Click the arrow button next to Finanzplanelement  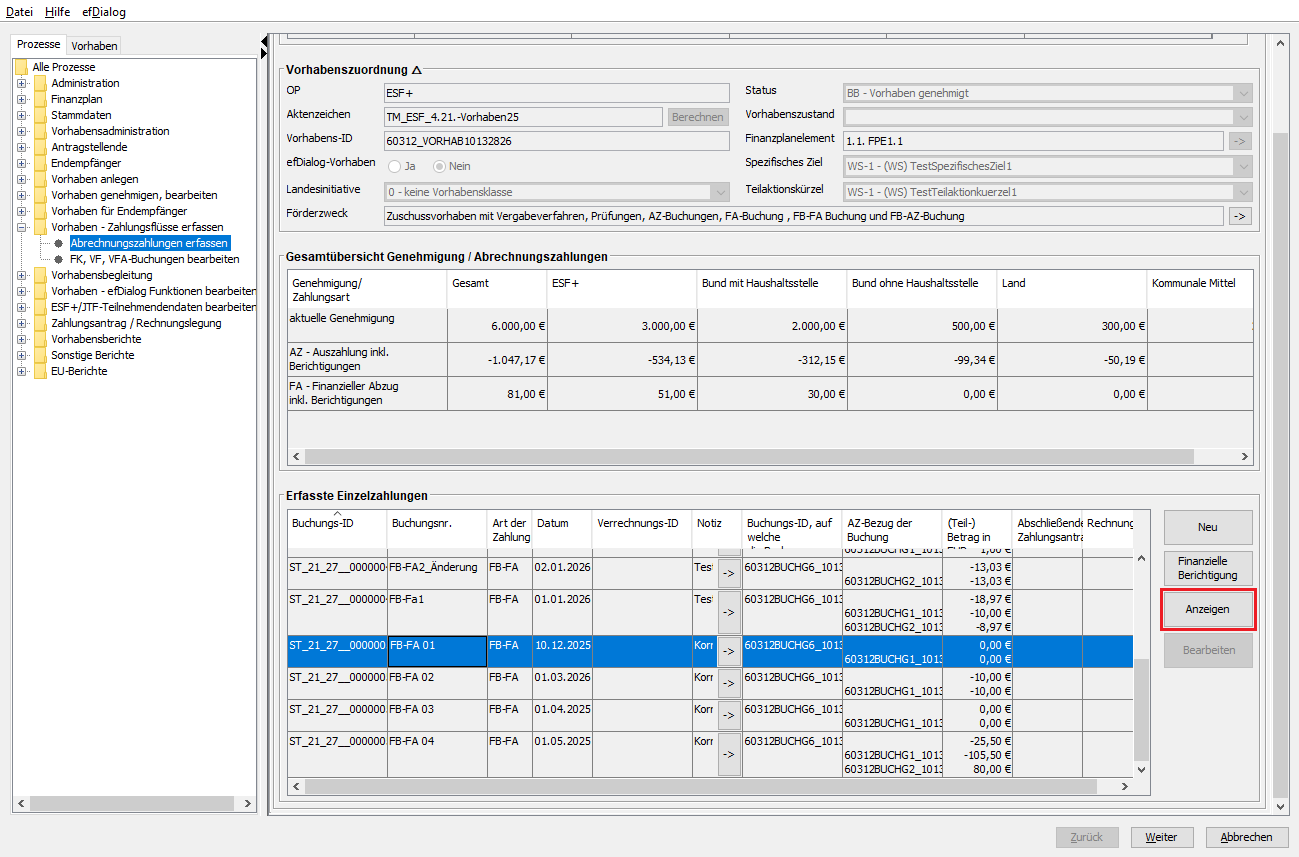point(1240,141)
